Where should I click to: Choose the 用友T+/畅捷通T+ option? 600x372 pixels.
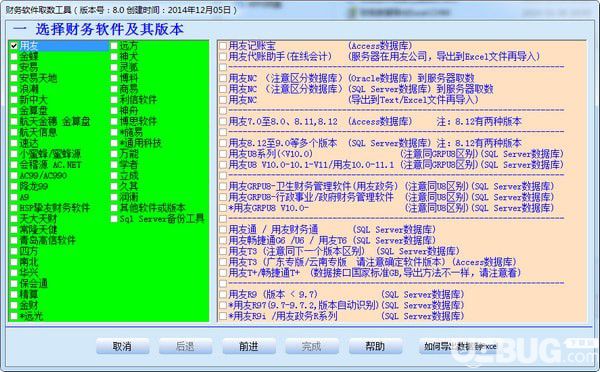click(x=223, y=273)
